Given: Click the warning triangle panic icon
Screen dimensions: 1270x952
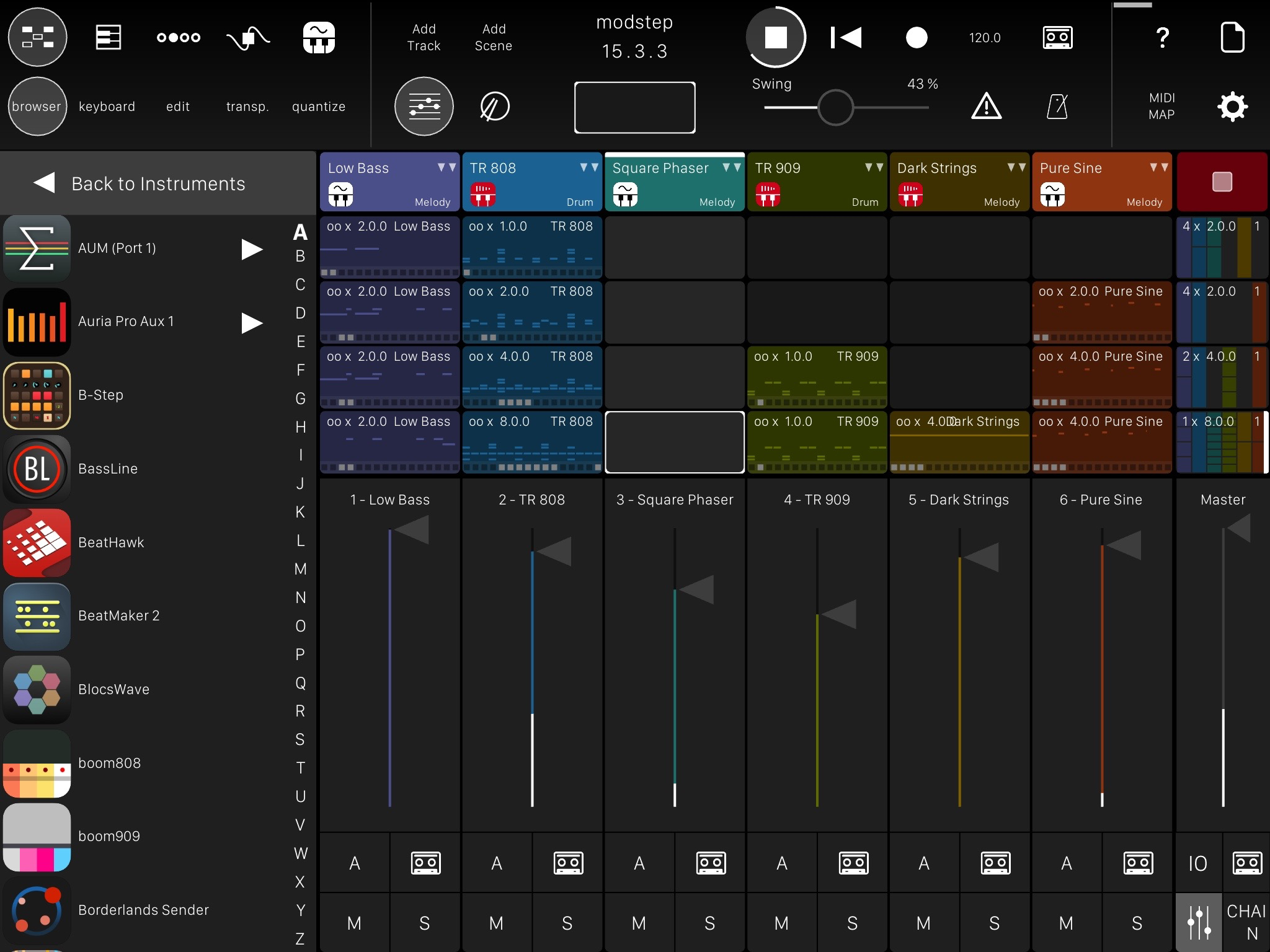Looking at the screenshot, I should pyautogui.click(x=986, y=107).
